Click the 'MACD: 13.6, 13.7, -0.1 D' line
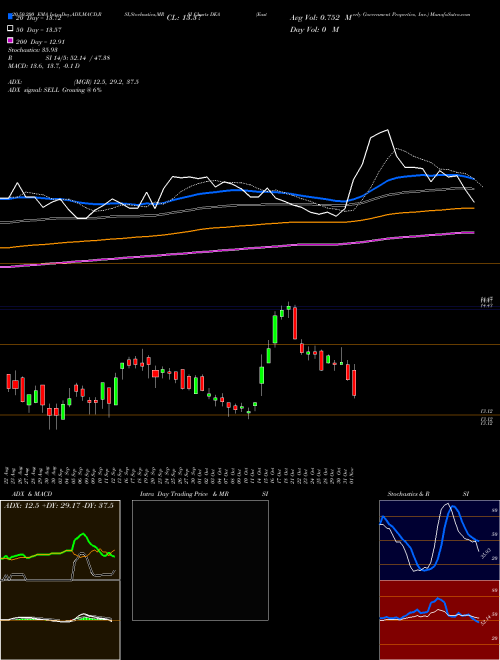This screenshot has width=500, height=660. [x=44, y=66]
